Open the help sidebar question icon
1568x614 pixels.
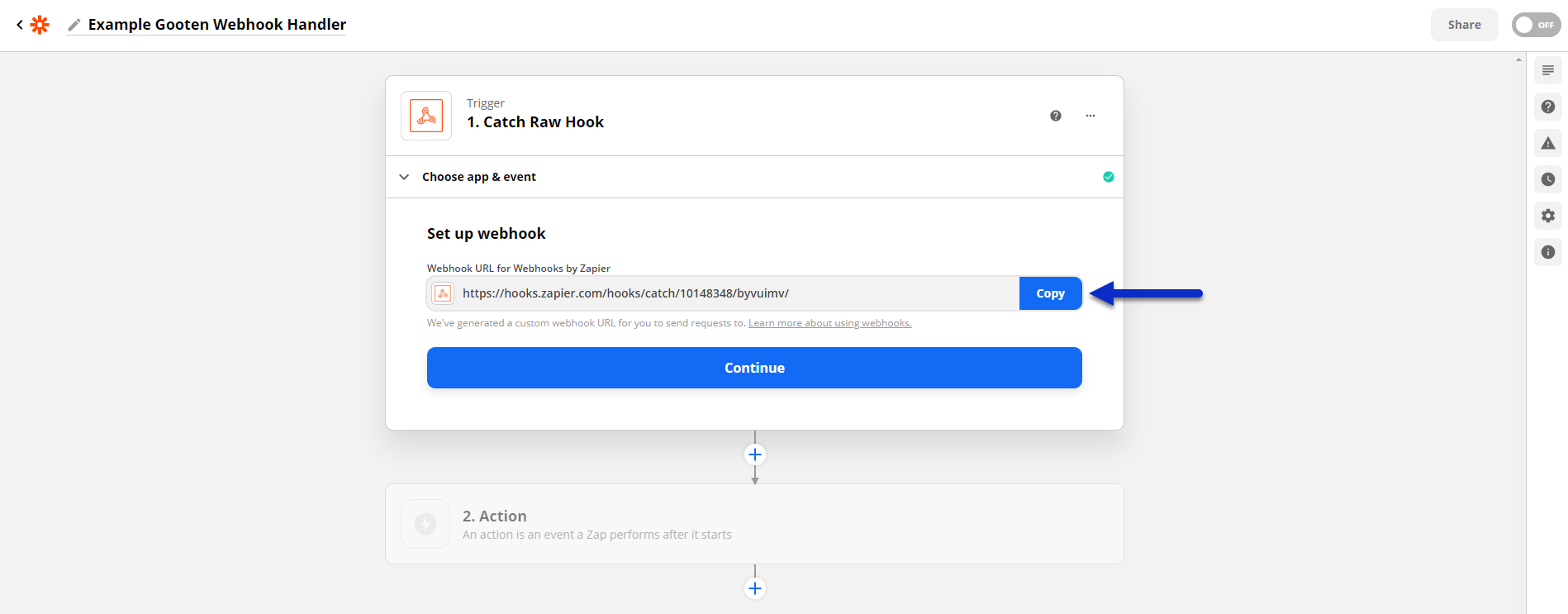1548,107
